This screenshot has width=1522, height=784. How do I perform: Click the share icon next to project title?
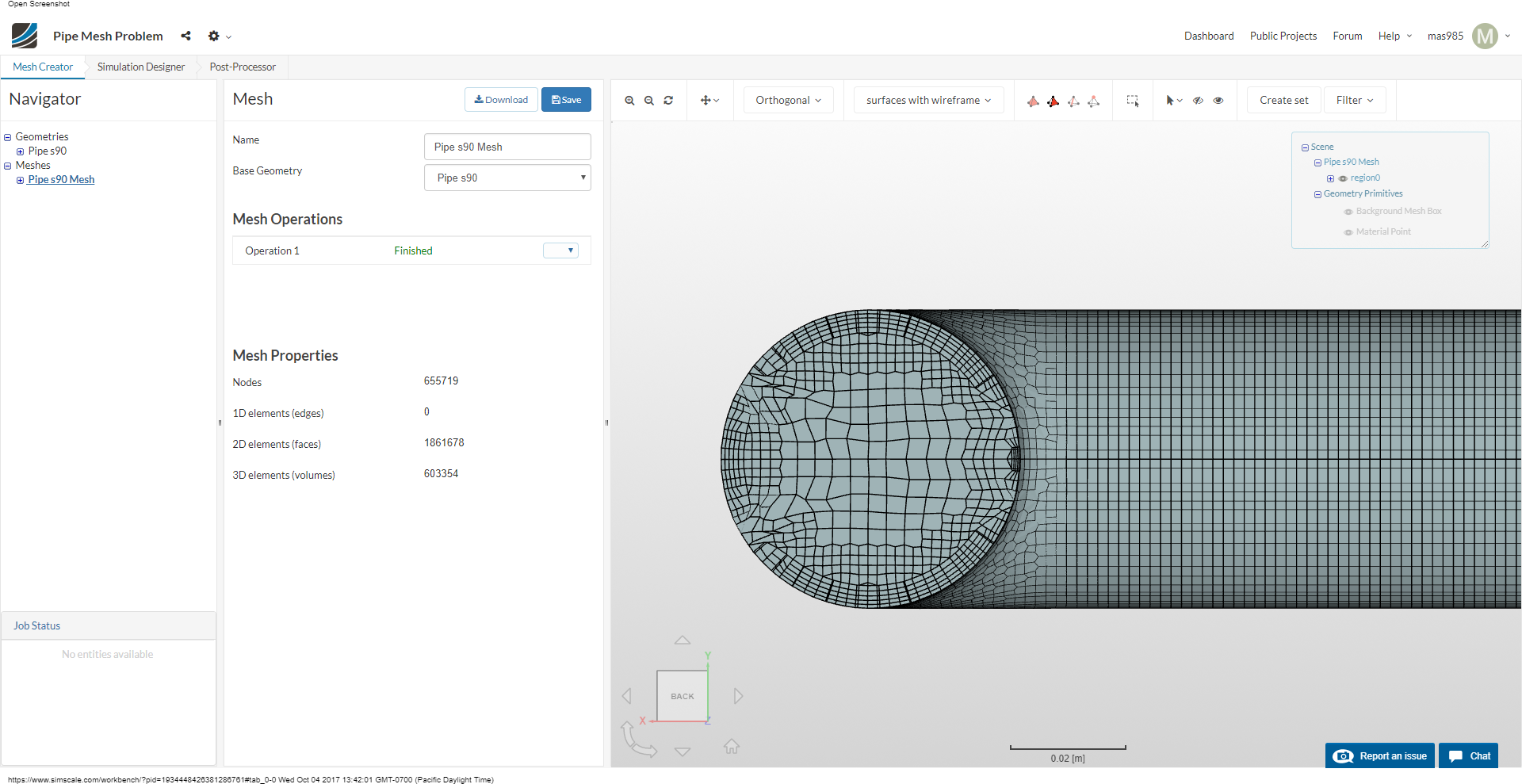click(185, 36)
